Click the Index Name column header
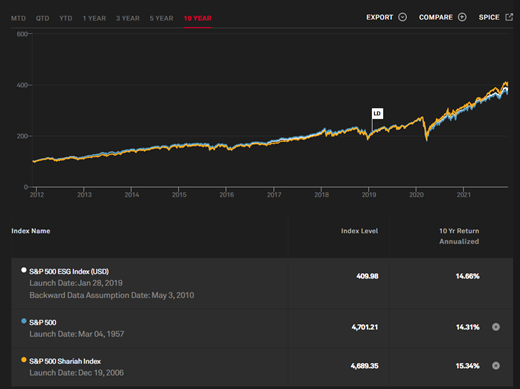The image size is (520, 389). (x=31, y=231)
